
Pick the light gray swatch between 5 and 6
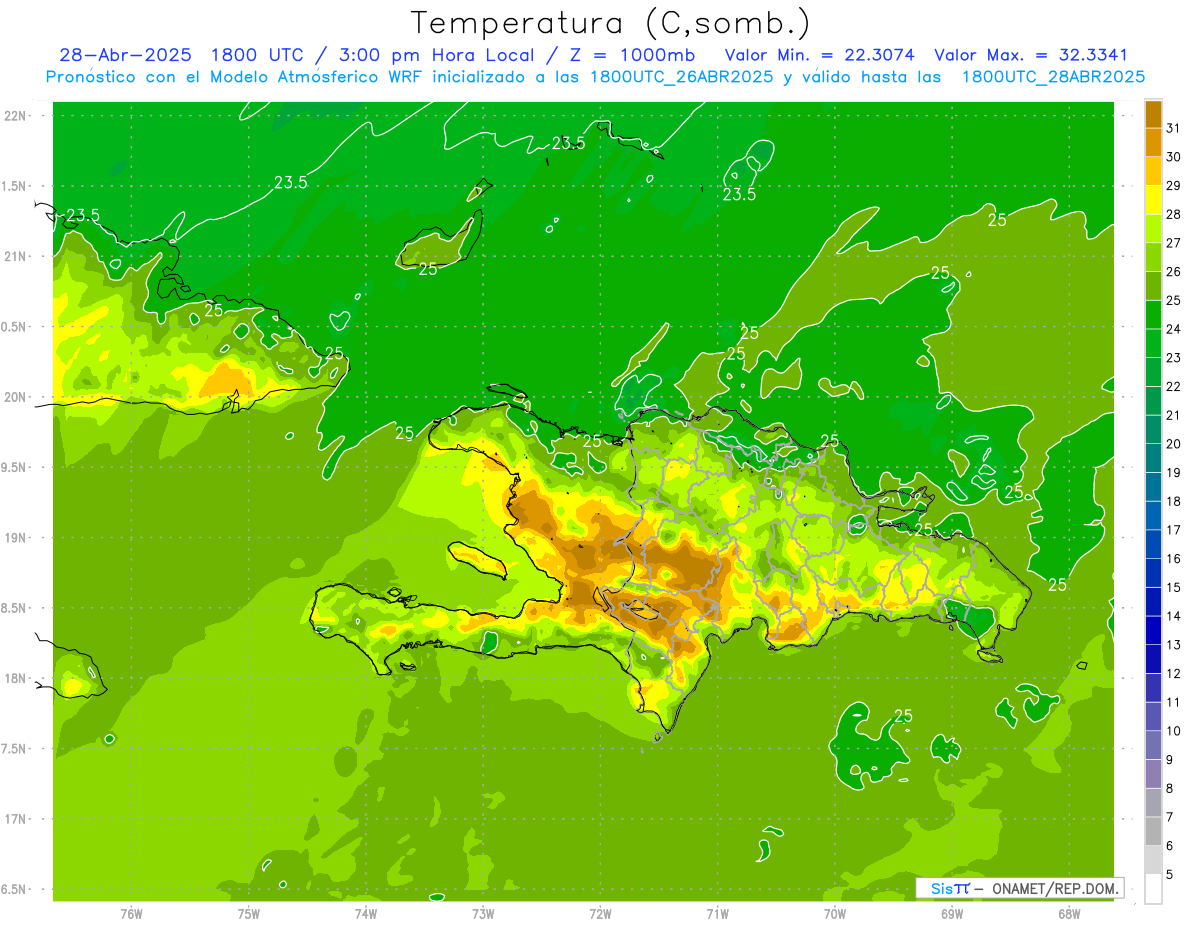[x=1153, y=860]
